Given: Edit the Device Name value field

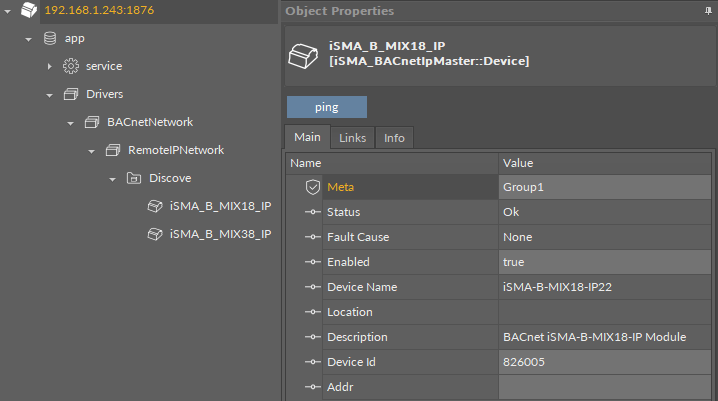Looking at the screenshot, I should pos(606,287).
